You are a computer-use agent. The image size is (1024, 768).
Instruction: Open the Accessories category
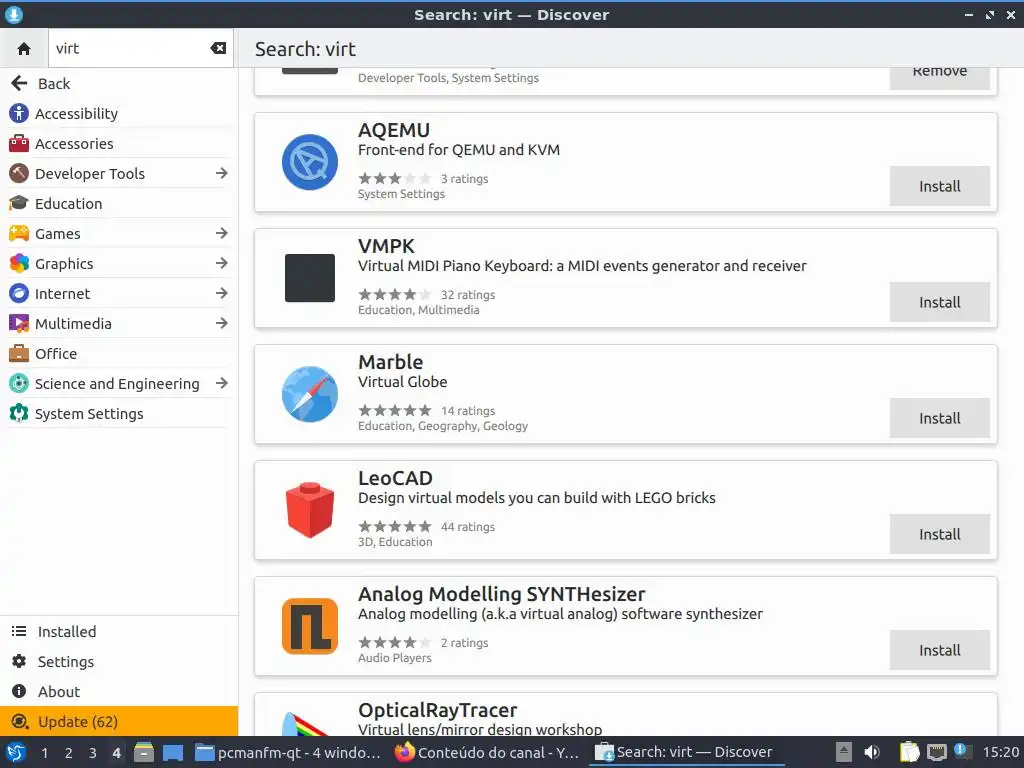pos(119,144)
